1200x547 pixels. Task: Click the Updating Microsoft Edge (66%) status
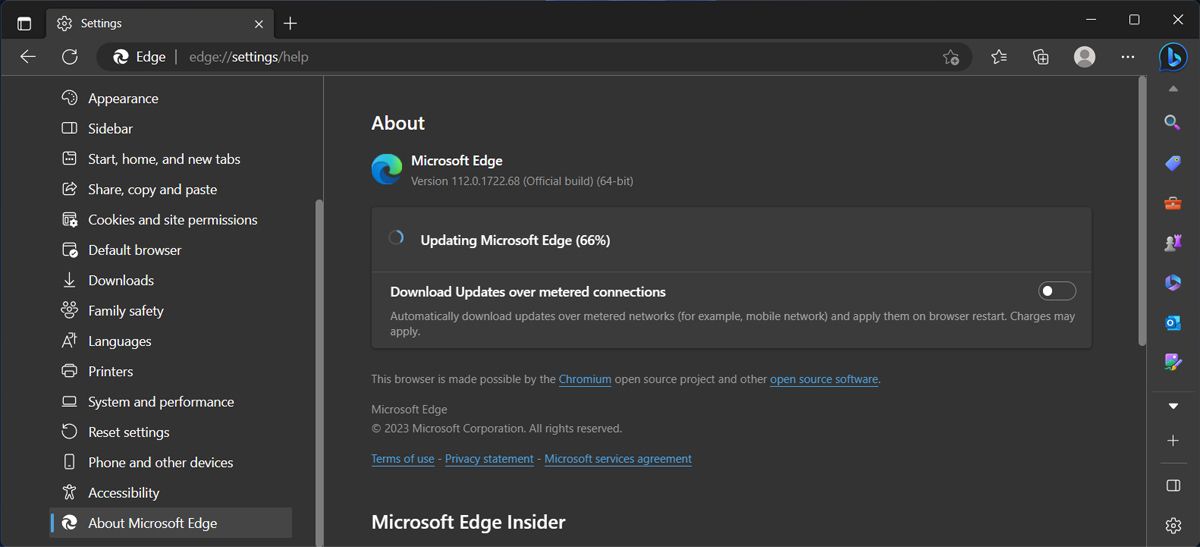click(x=515, y=240)
